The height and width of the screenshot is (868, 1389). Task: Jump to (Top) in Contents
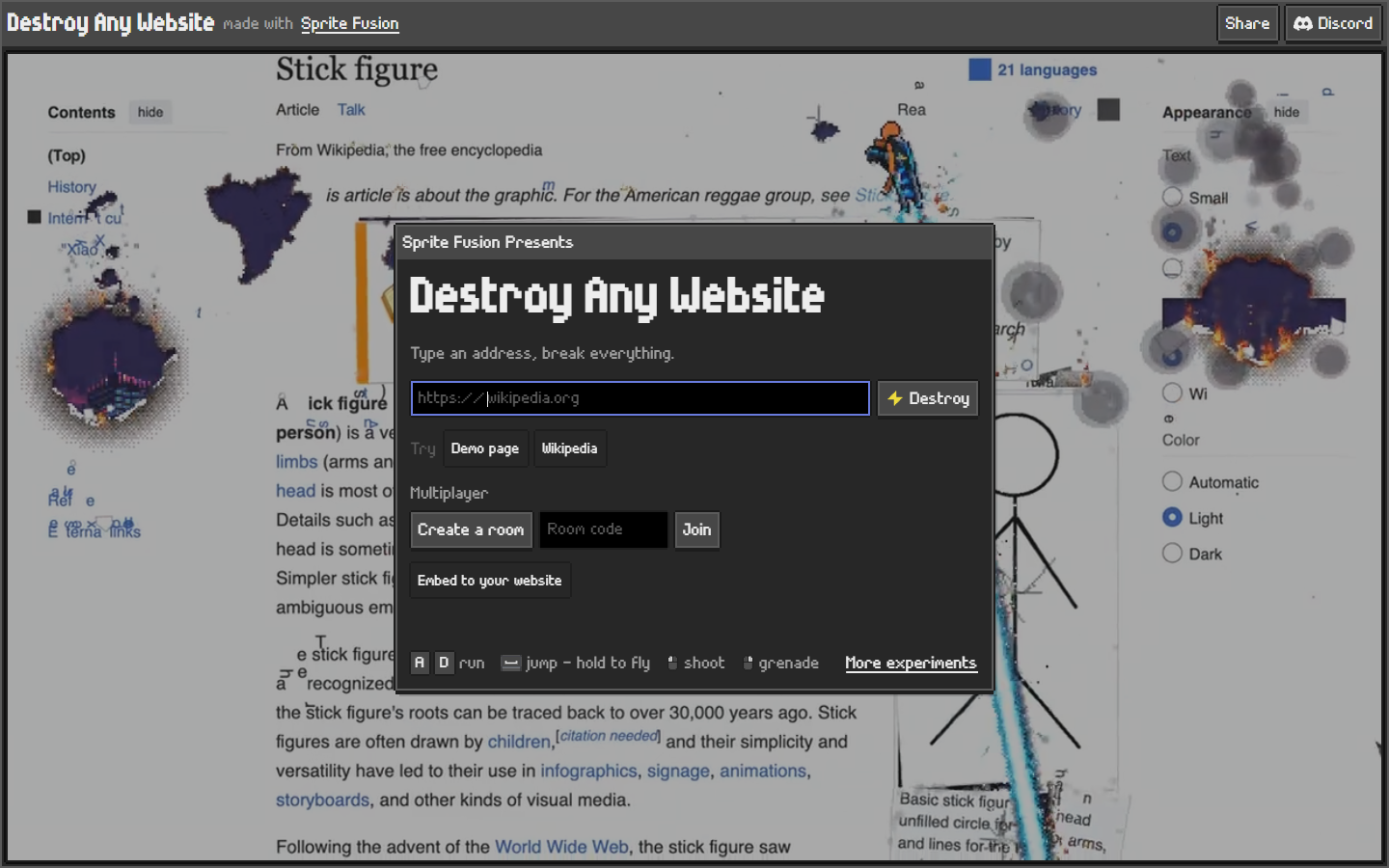click(67, 155)
